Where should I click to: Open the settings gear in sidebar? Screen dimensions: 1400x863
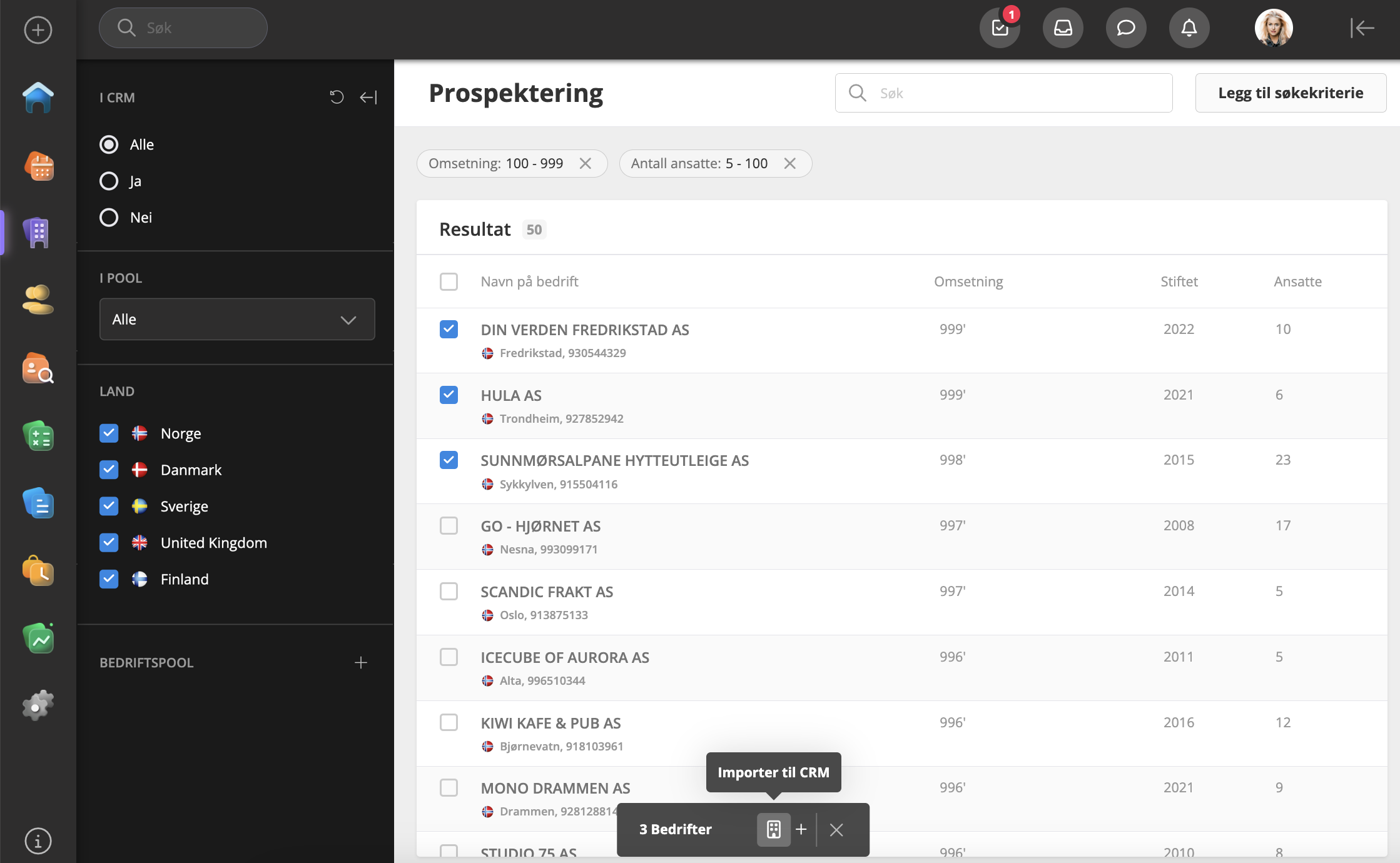pyautogui.click(x=38, y=705)
